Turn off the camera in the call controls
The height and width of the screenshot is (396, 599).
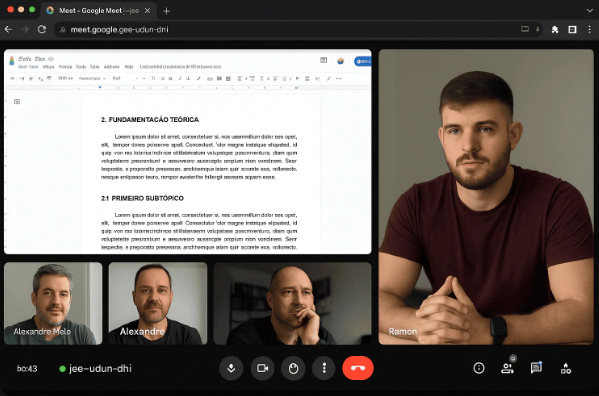(x=262, y=368)
